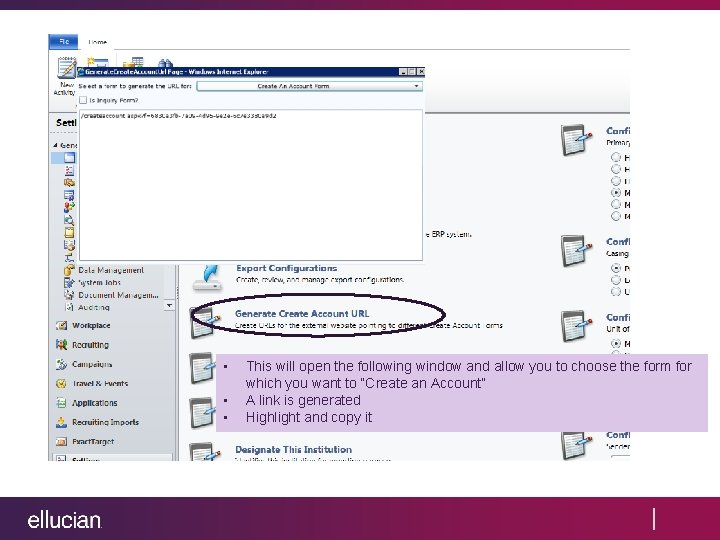This screenshot has height=540, width=720.
Task: Open the Recruiting area icon
Action: coord(62,344)
